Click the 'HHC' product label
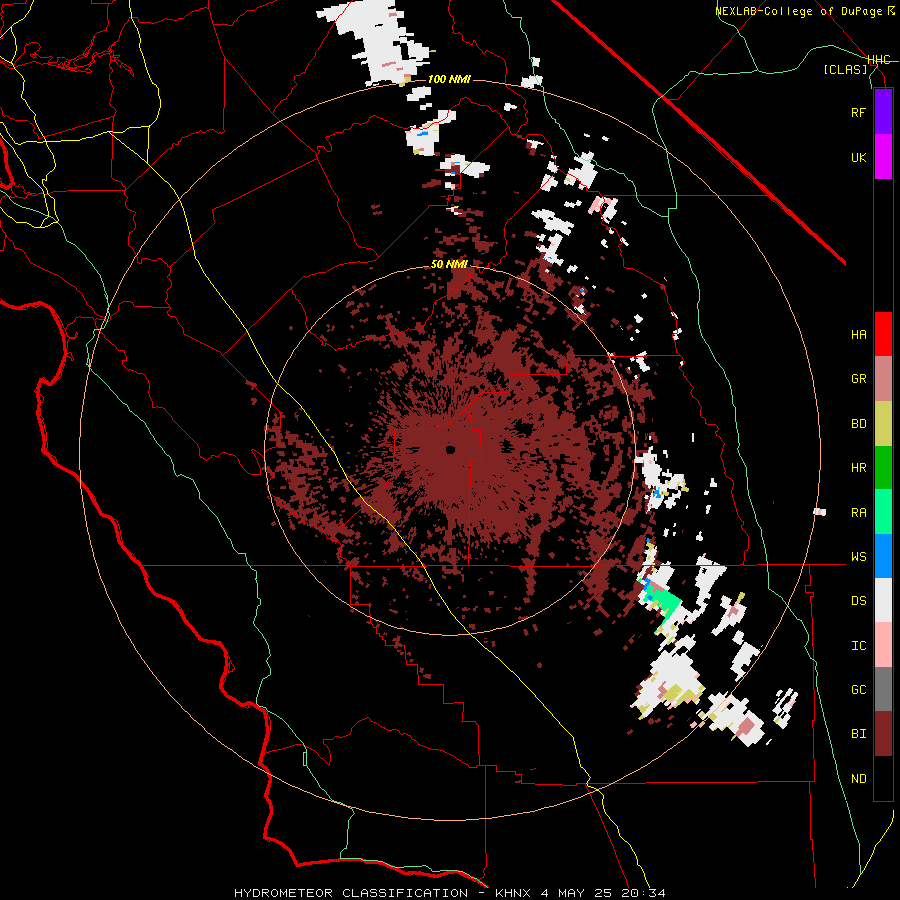This screenshot has height=900, width=900. point(878,60)
